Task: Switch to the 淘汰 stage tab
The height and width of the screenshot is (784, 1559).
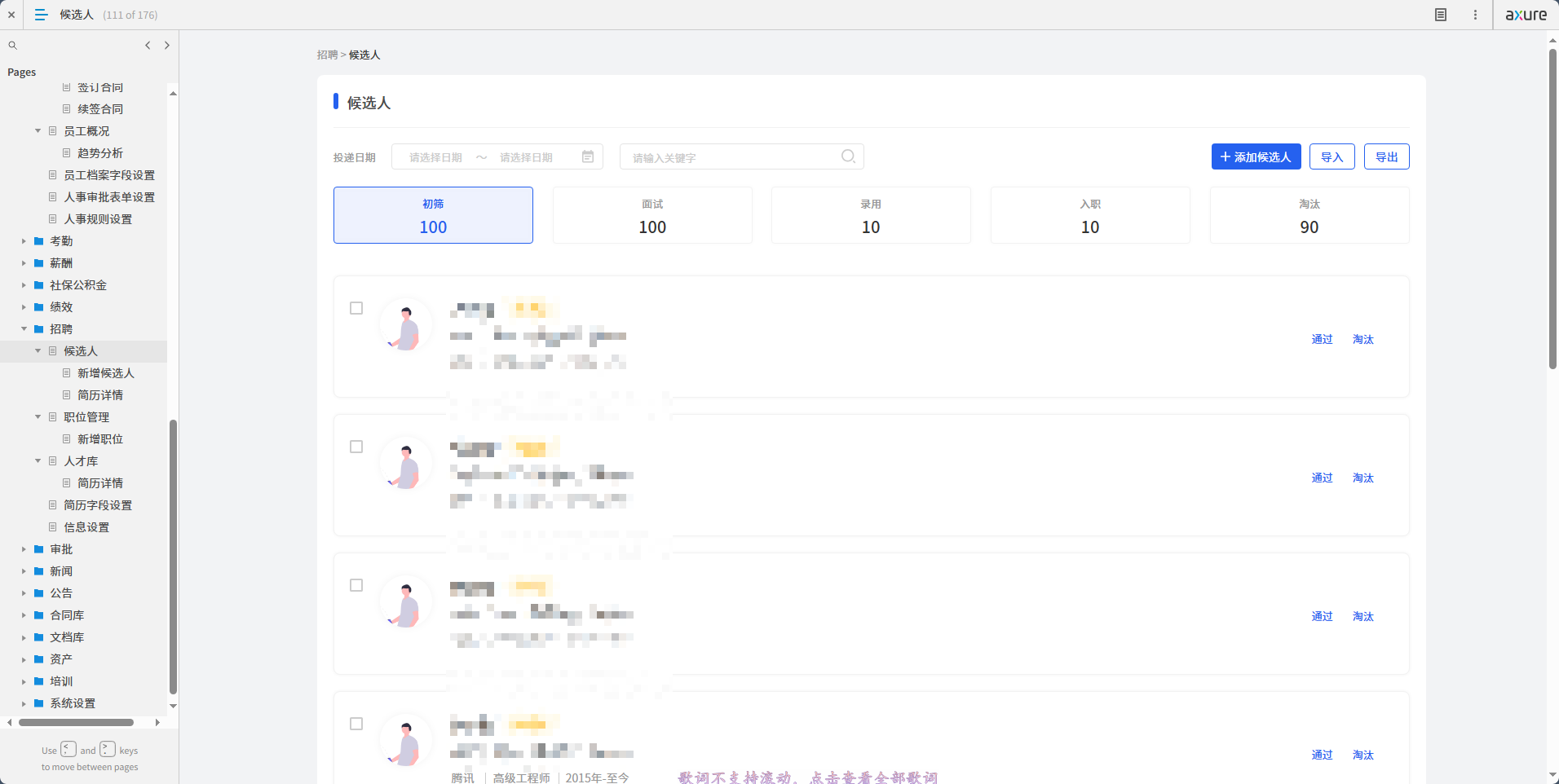Action: click(x=1309, y=215)
